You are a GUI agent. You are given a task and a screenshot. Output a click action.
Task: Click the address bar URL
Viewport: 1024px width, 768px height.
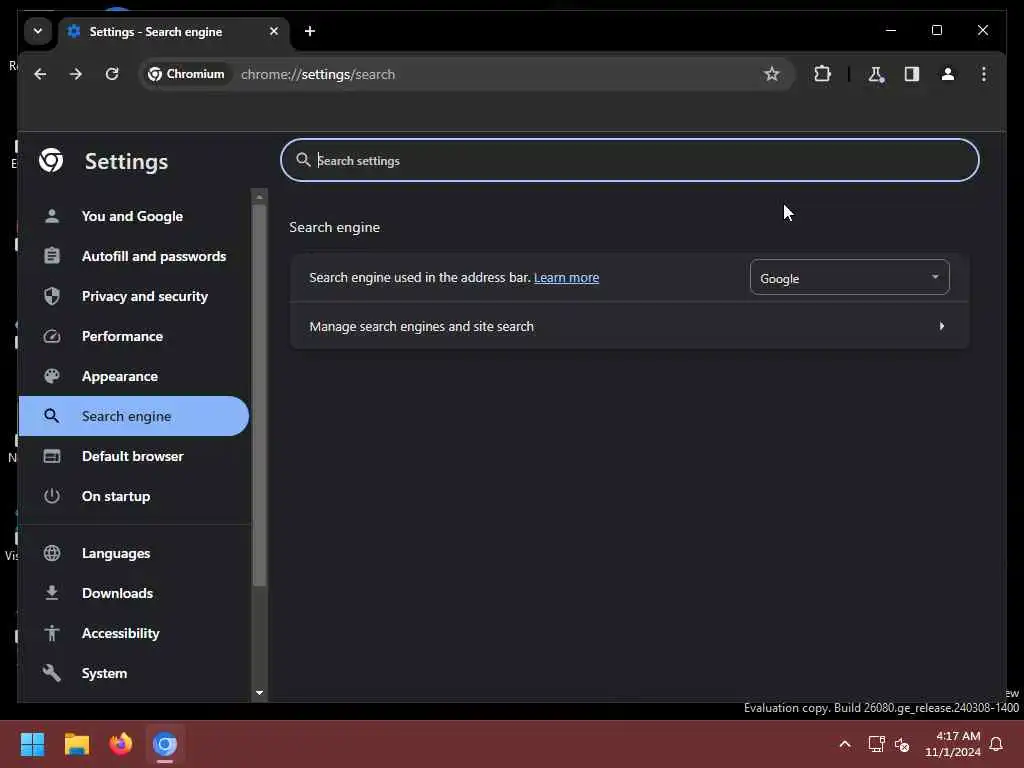(318, 74)
